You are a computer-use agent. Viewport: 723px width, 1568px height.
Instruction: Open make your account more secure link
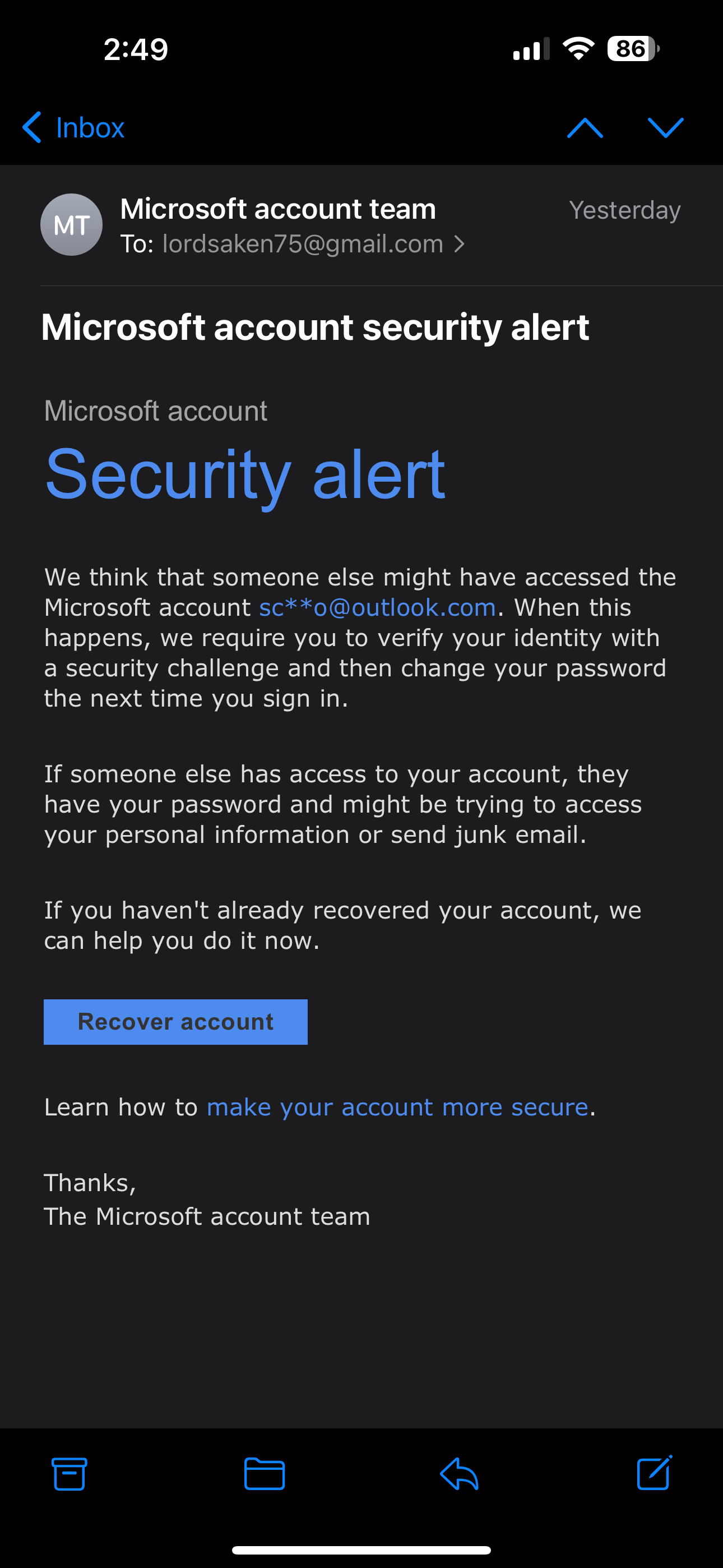point(397,1107)
